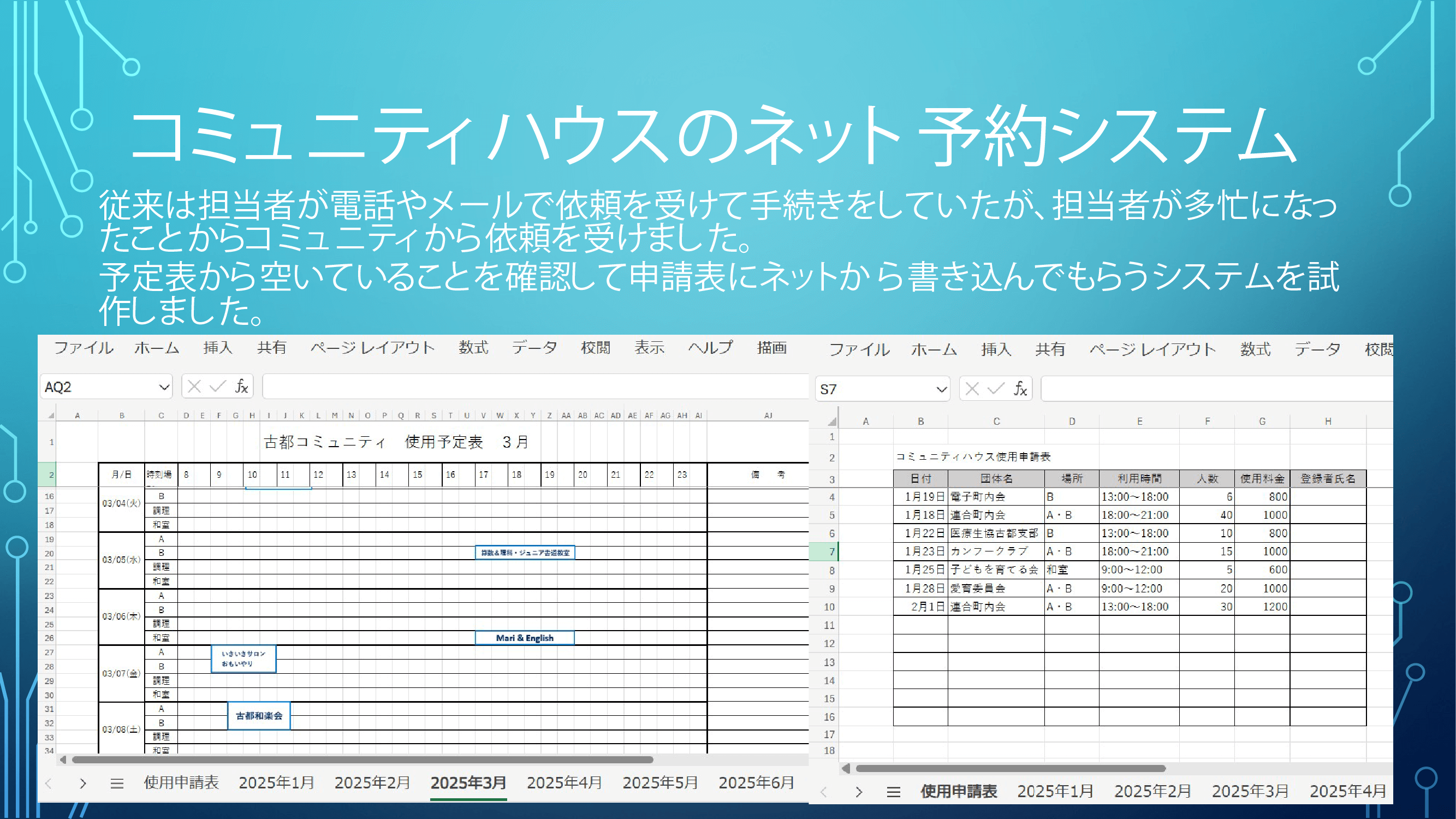Click the select-all corner of right worksheet
1456x819 pixels.
tap(831, 422)
